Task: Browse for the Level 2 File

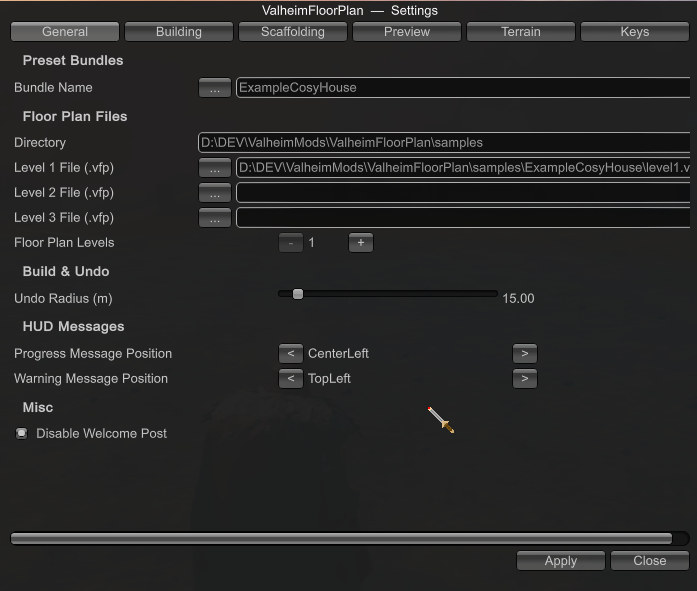Action: [215, 193]
